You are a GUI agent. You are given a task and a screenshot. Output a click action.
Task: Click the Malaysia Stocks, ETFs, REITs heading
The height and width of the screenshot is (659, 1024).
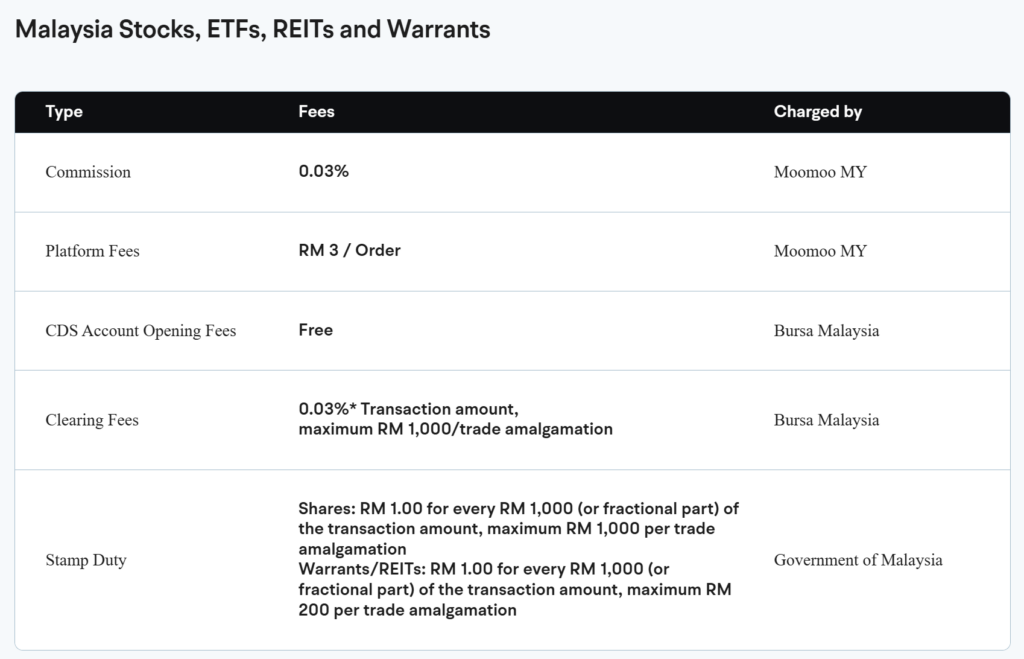click(x=253, y=29)
